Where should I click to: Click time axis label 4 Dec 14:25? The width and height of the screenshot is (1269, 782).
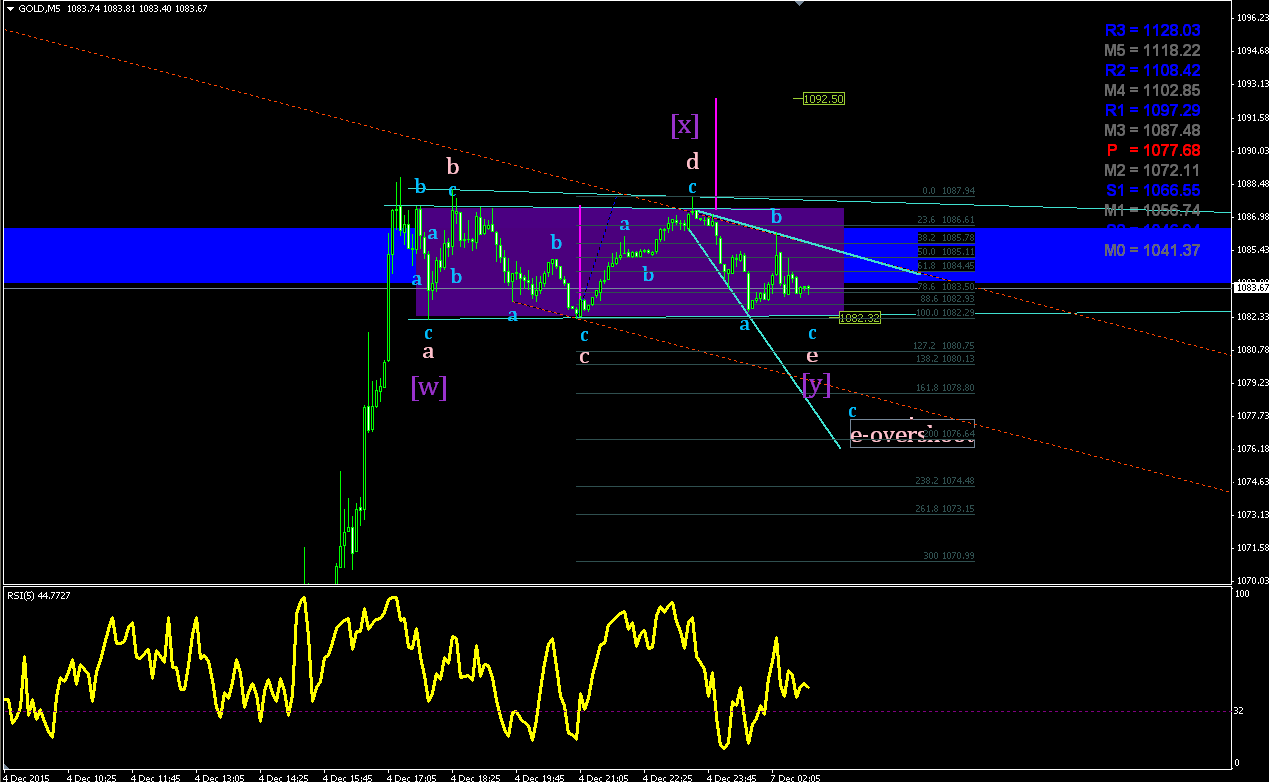tap(283, 776)
